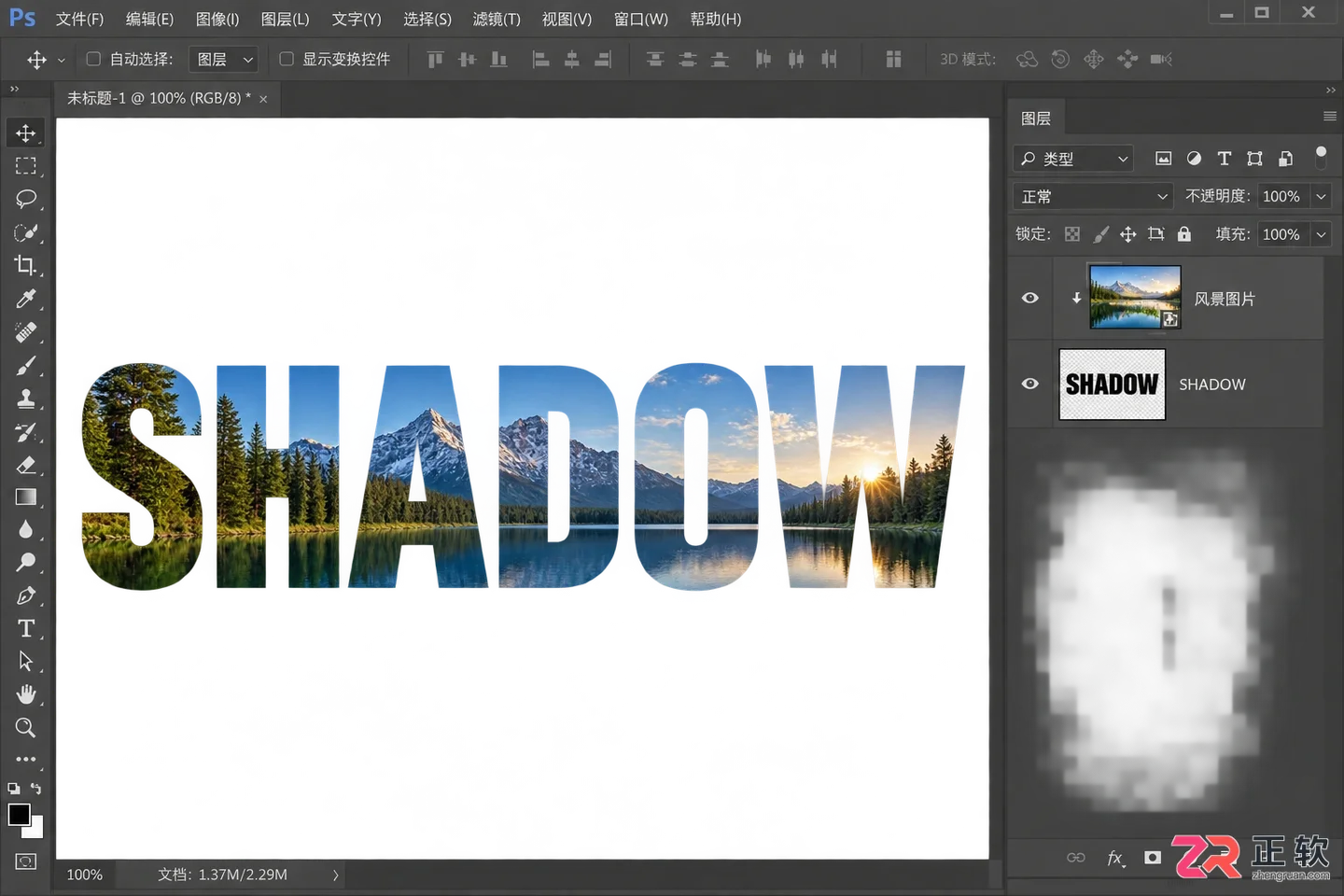Select the Eyedropper tool
This screenshot has height=896, width=1344.
coord(25,299)
